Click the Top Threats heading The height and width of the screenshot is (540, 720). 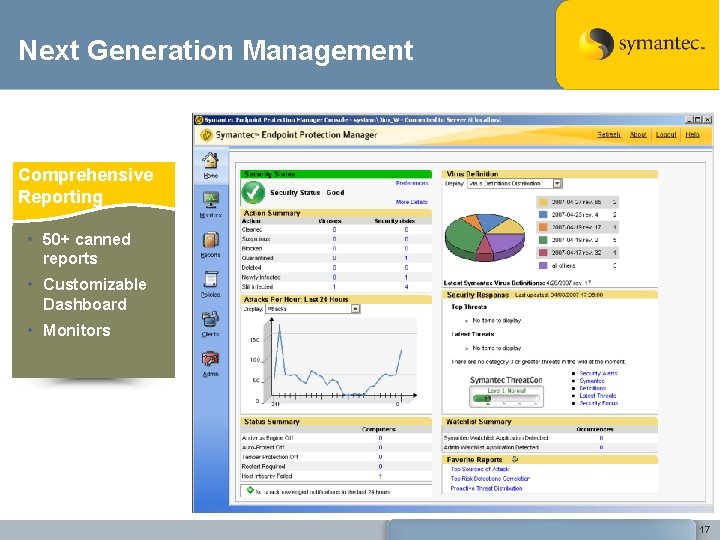[x=469, y=307]
